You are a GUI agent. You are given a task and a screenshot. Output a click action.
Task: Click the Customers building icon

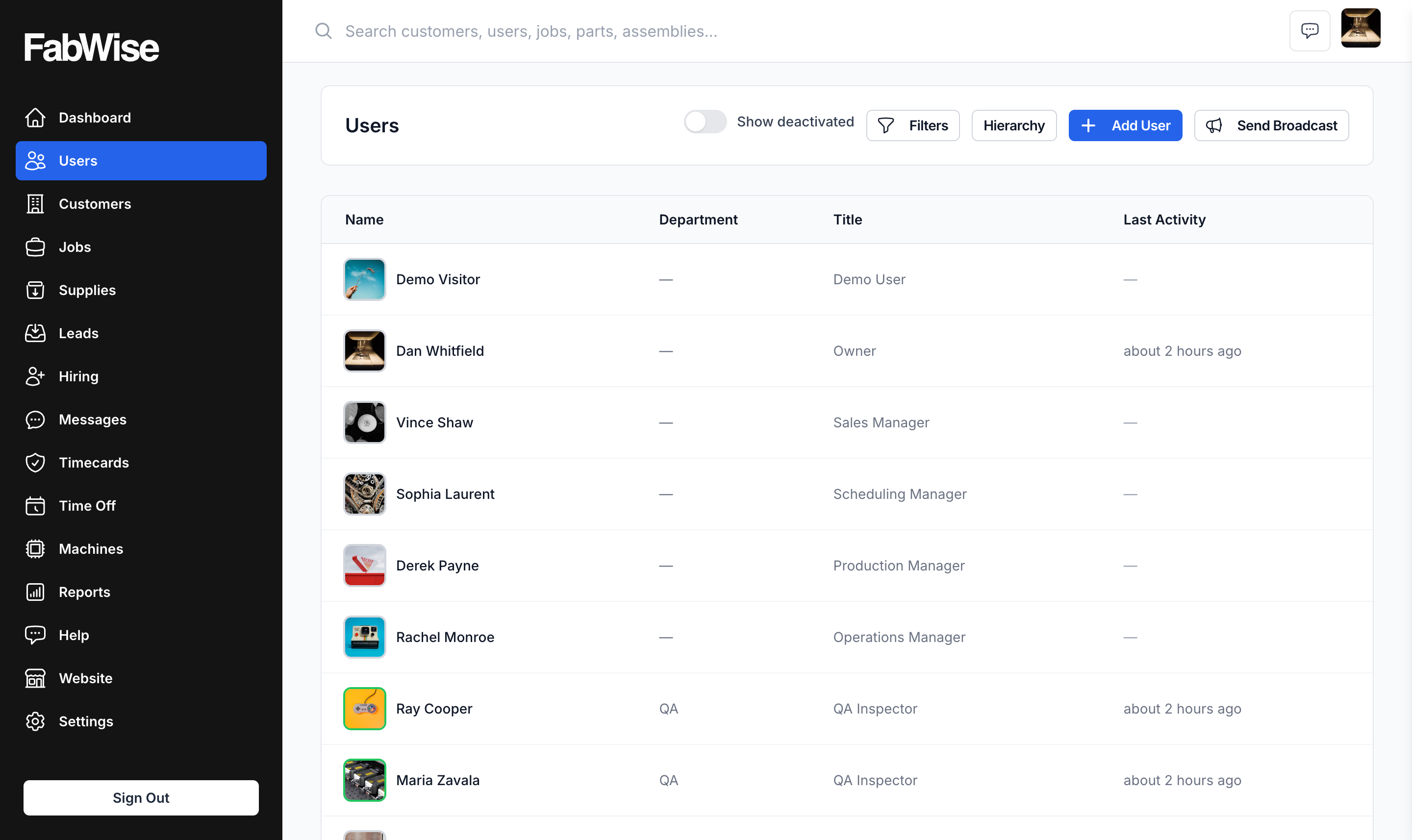point(35,204)
